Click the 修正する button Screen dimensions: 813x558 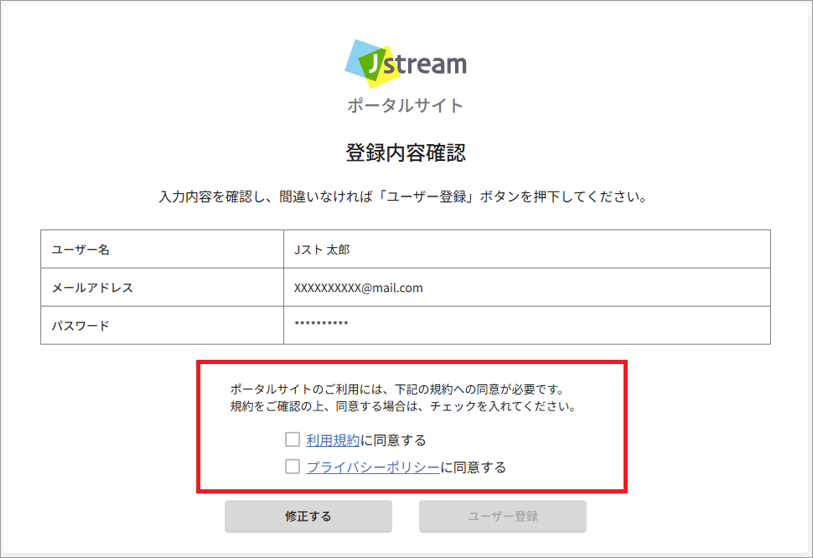[309, 516]
